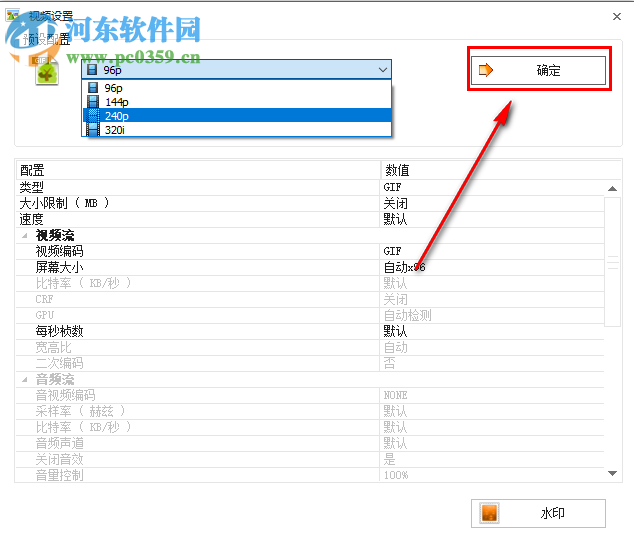This screenshot has width=634, height=543.
Task: Click the film icon beside 144p
Action: click(x=93, y=102)
